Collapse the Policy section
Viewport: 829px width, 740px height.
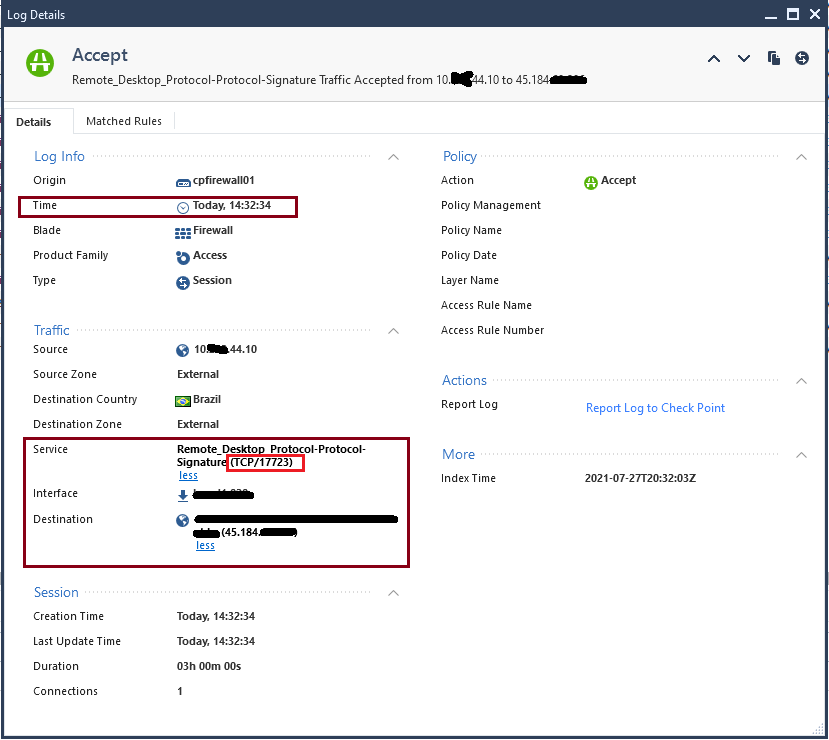point(802,157)
